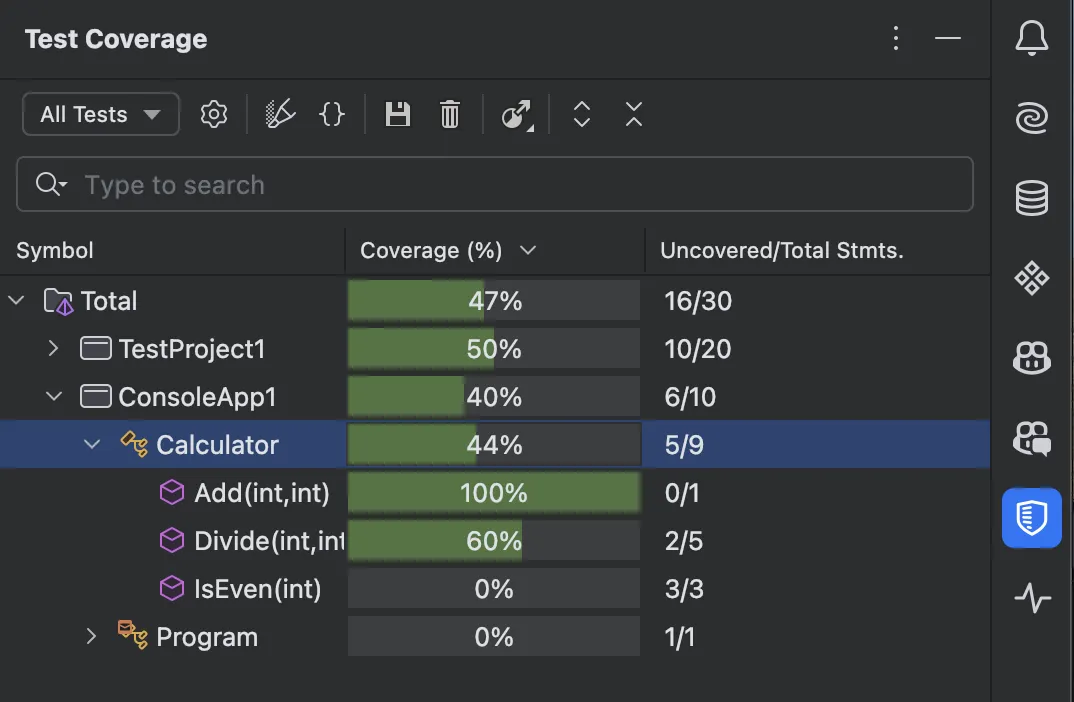Open the panel's three-dot options menu
The image size is (1074, 702).
(x=896, y=39)
